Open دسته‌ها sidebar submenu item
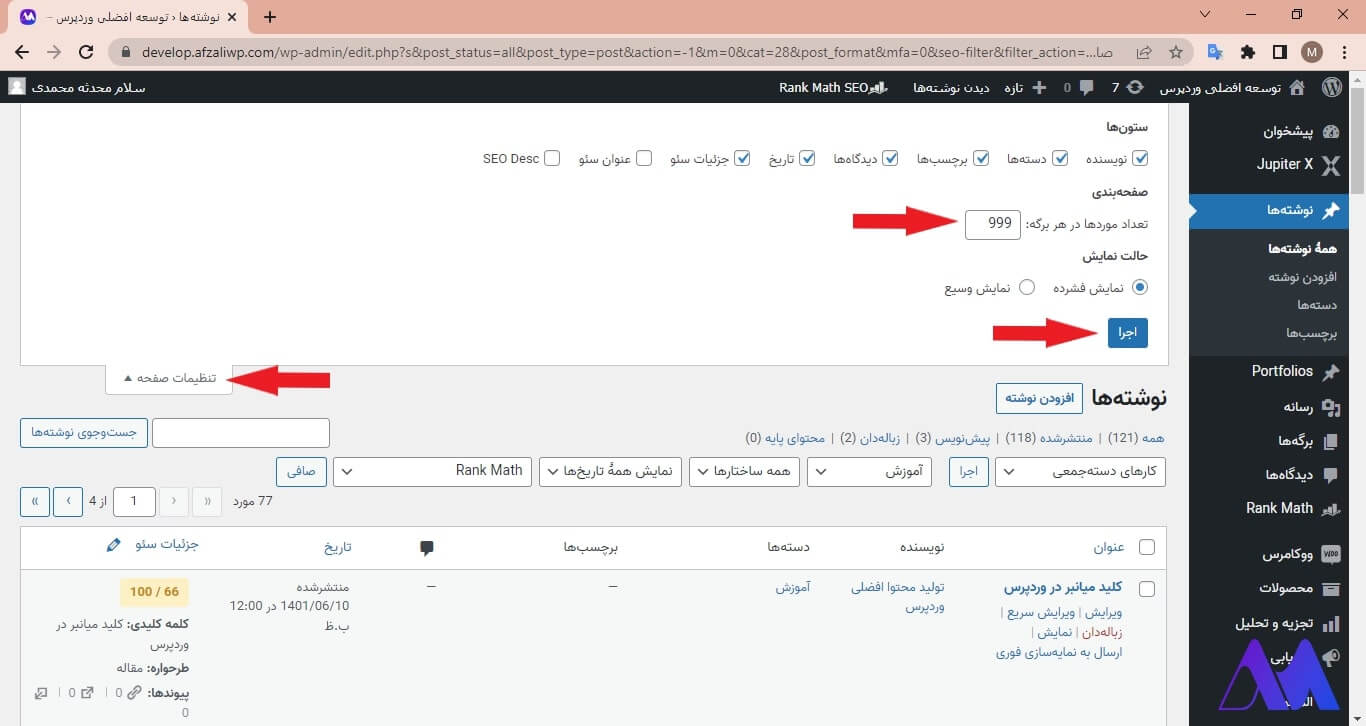This screenshot has width=1366, height=726. (1317, 304)
